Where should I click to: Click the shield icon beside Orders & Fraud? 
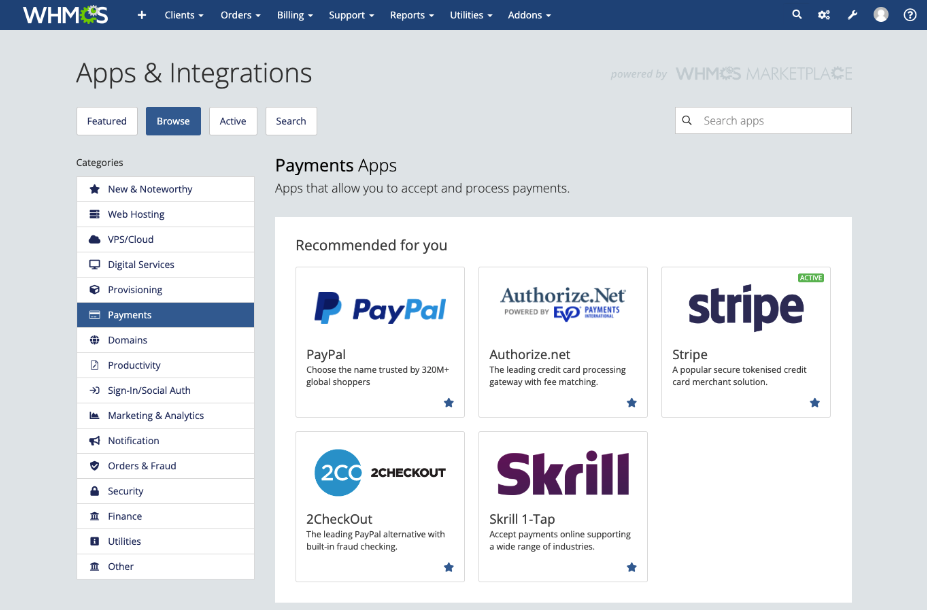click(x=94, y=466)
